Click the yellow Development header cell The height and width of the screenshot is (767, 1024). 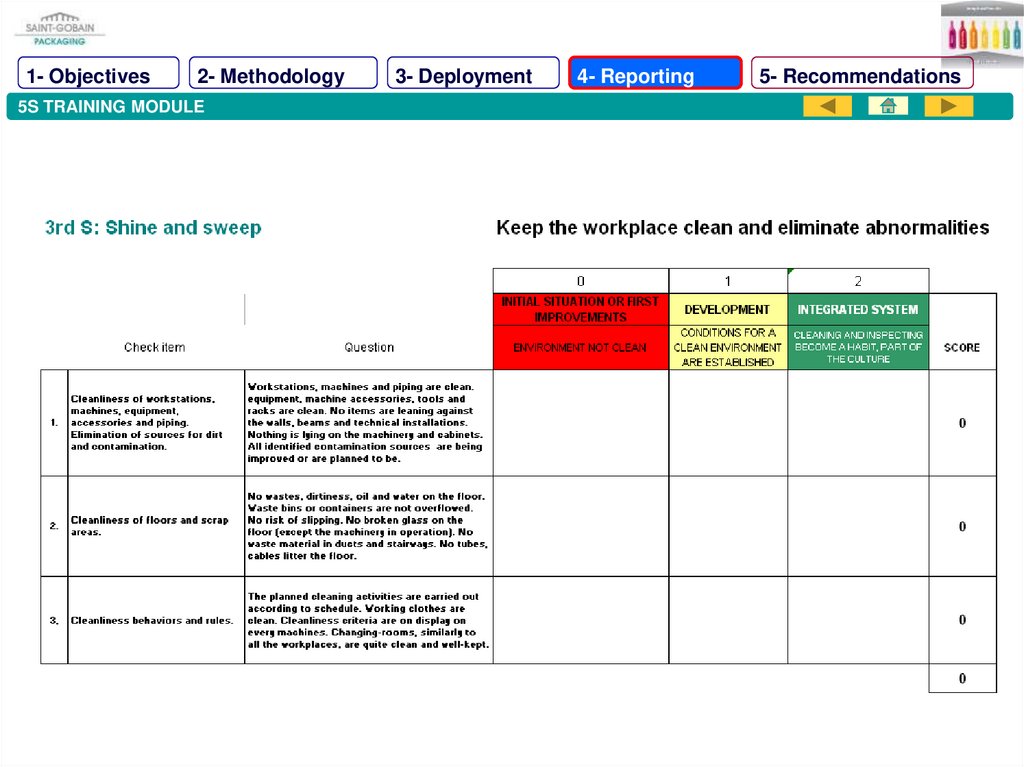pos(727,310)
